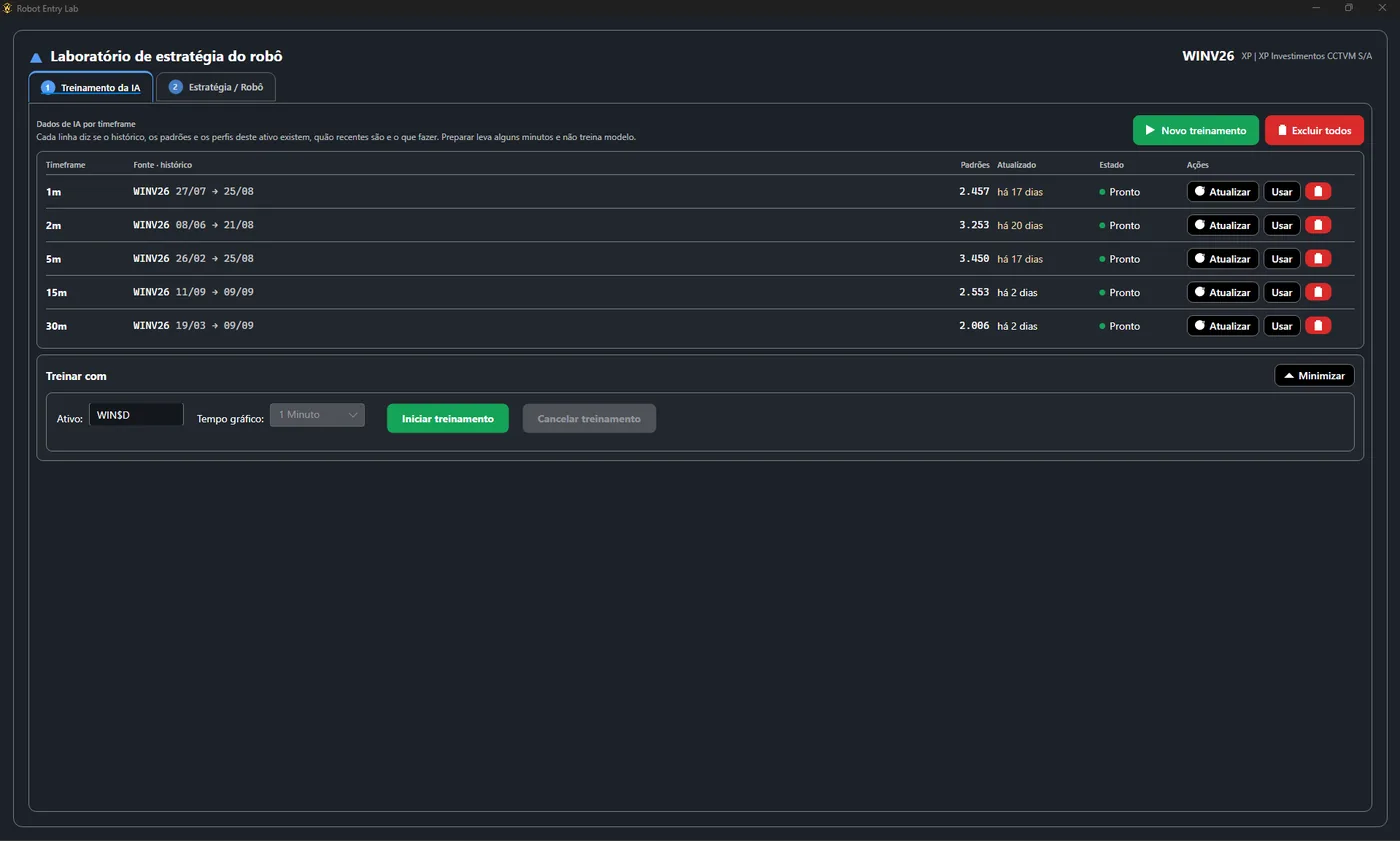Use the 2m timeframe data
The image size is (1400, 841).
[x=1282, y=225]
